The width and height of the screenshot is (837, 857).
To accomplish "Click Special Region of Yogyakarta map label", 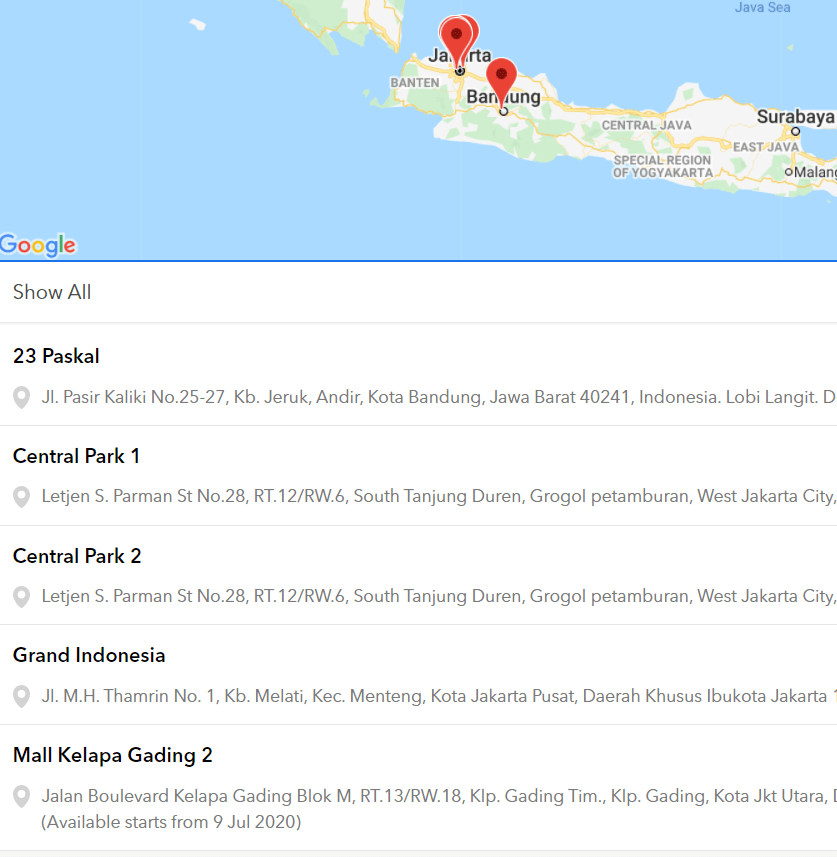I will (x=662, y=167).
